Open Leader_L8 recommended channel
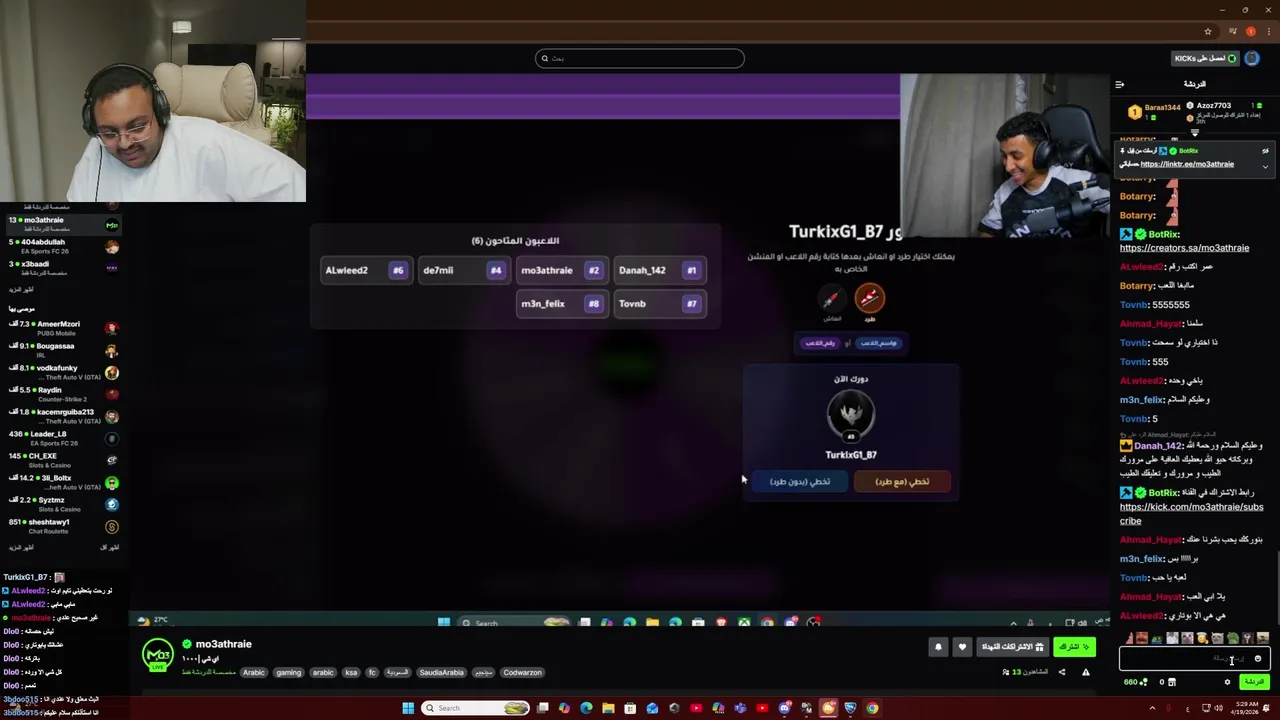Image resolution: width=1280 pixels, height=720 pixels. (x=63, y=438)
